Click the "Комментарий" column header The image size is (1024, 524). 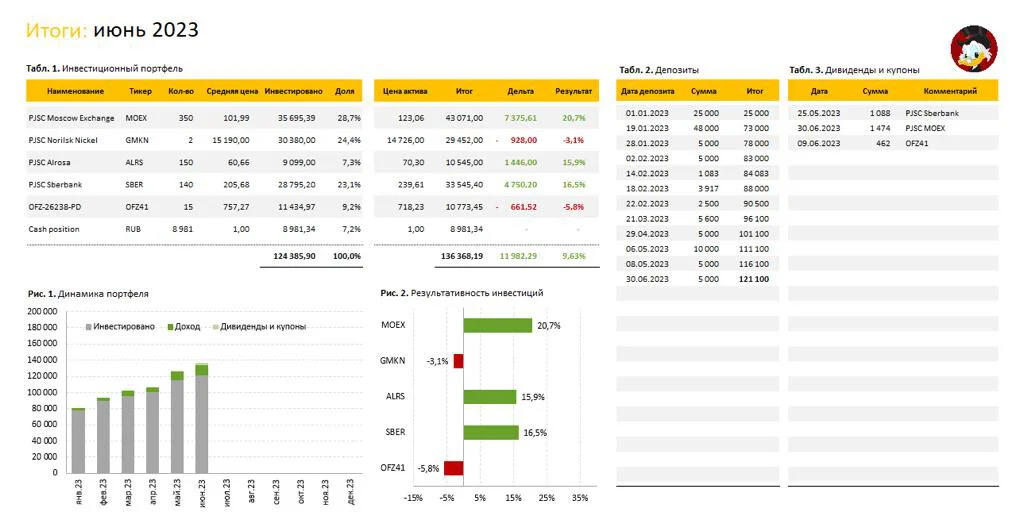[950, 91]
